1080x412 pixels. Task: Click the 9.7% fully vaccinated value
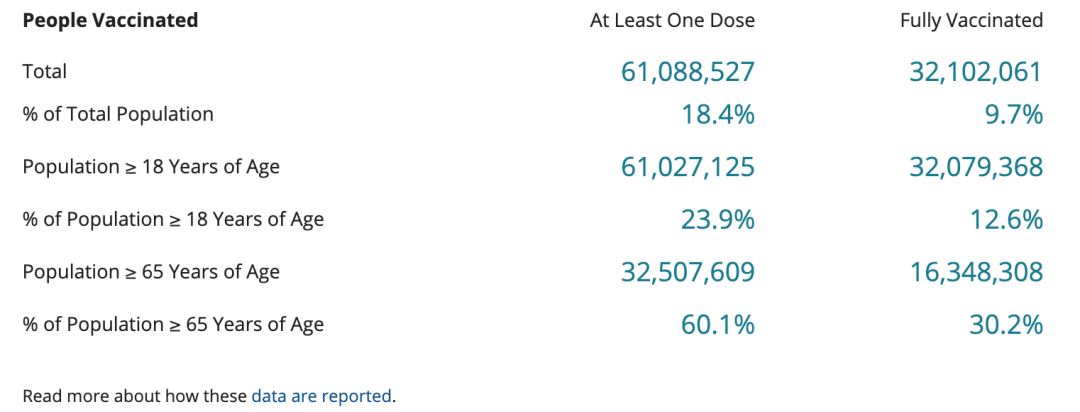tap(1014, 114)
